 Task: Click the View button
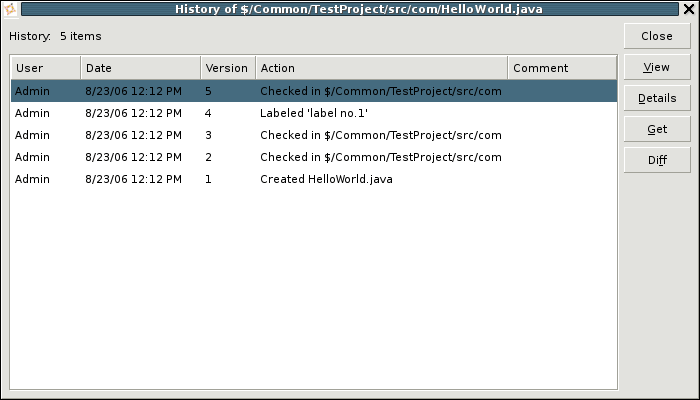[656, 67]
